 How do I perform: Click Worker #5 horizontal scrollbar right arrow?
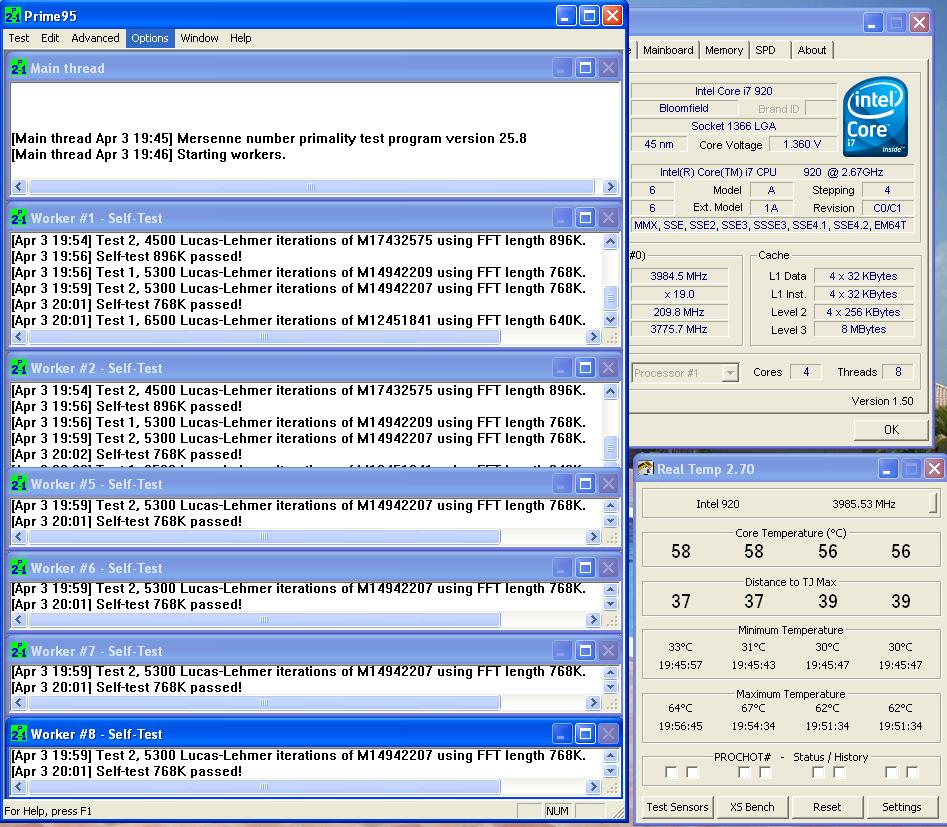point(593,536)
